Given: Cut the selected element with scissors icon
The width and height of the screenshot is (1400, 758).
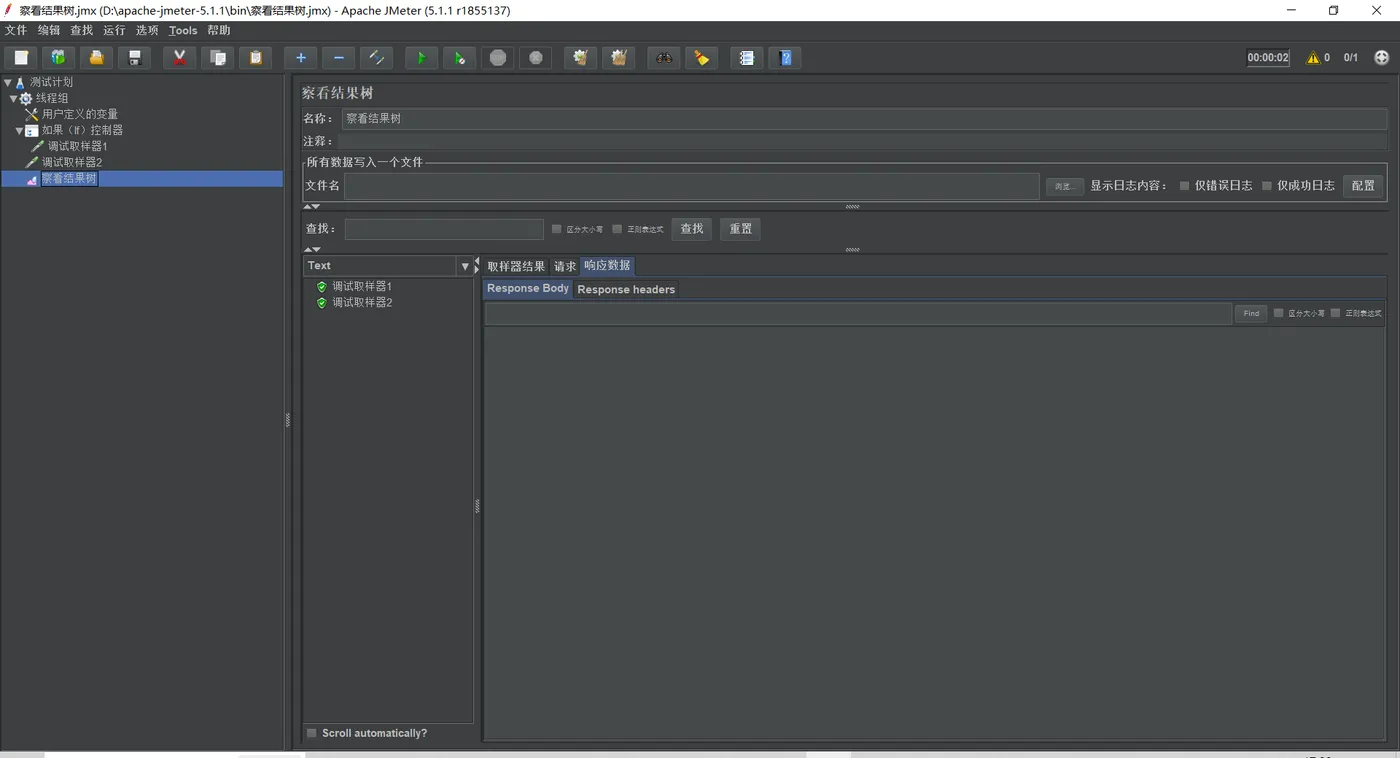Looking at the screenshot, I should (179, 58).
